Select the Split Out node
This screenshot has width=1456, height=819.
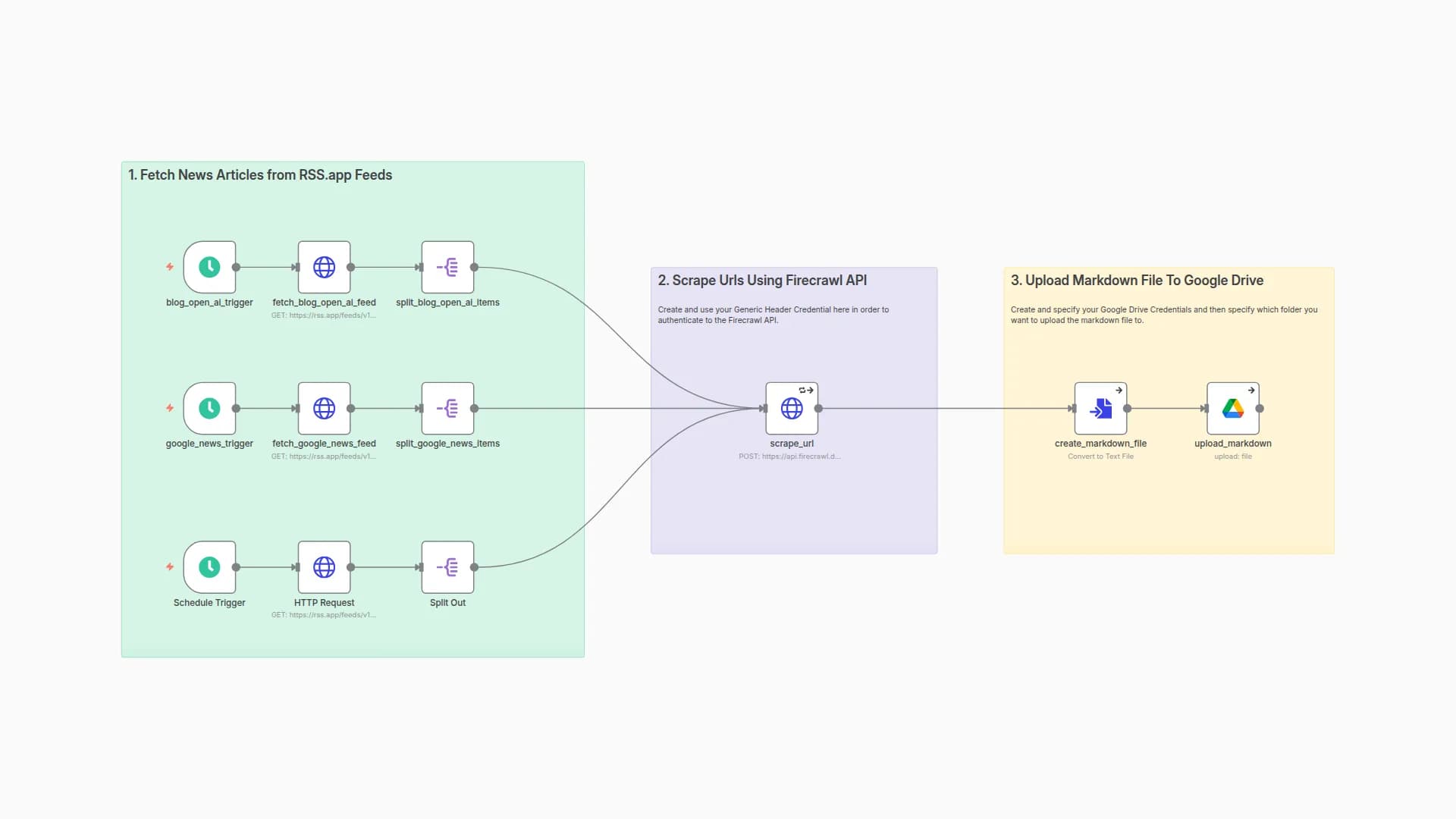pos(447,567)
